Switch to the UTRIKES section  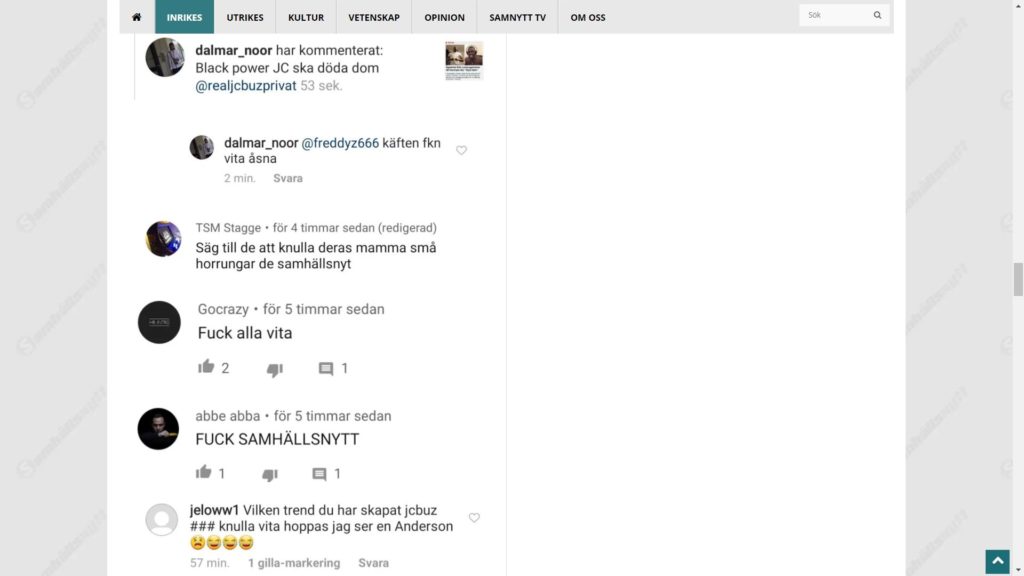click(x=245, y=17)
